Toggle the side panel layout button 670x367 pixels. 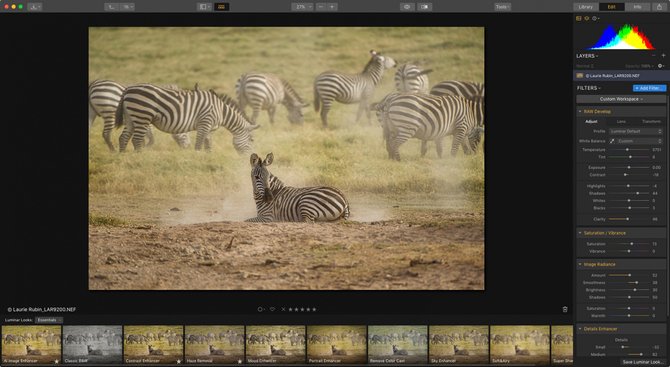click(204, 7)
